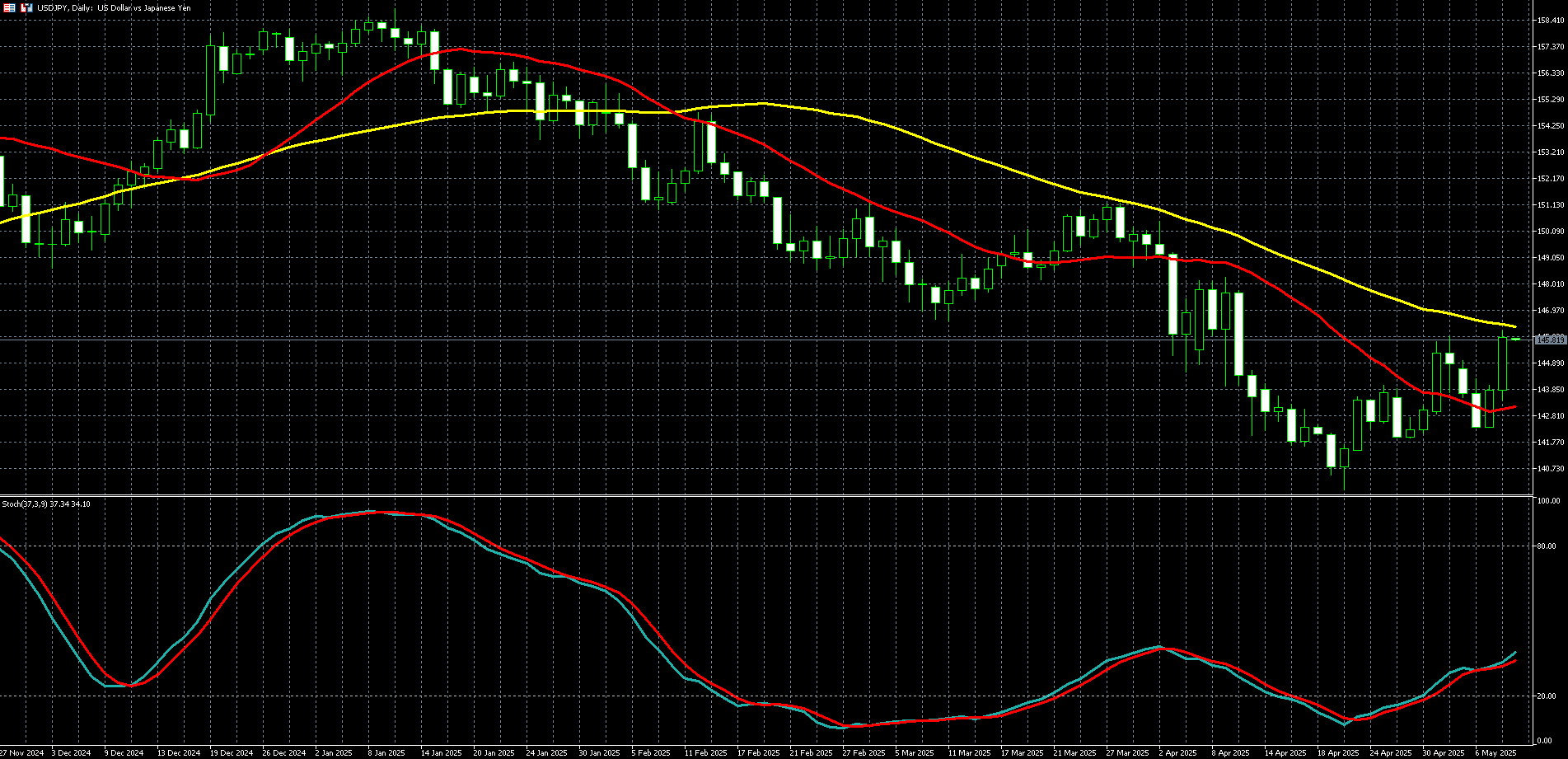Click the separator between chart and Stochastic window
The image size is (1568, 759).
[766, 495]
